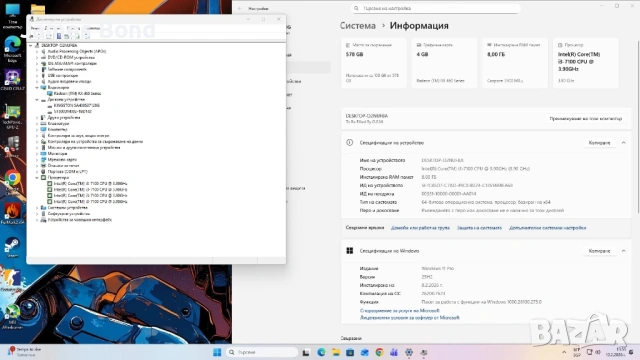This screenshot has height=360, width=640.
Task: Click the back arrow in Device Manager toolbar
Action: (31, 36)
